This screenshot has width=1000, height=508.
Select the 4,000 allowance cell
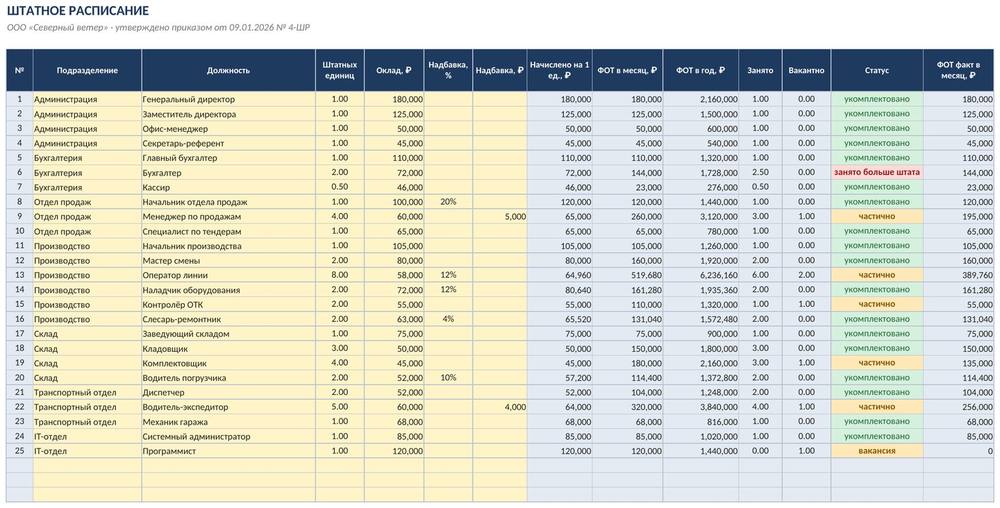(x=500, y=407)
